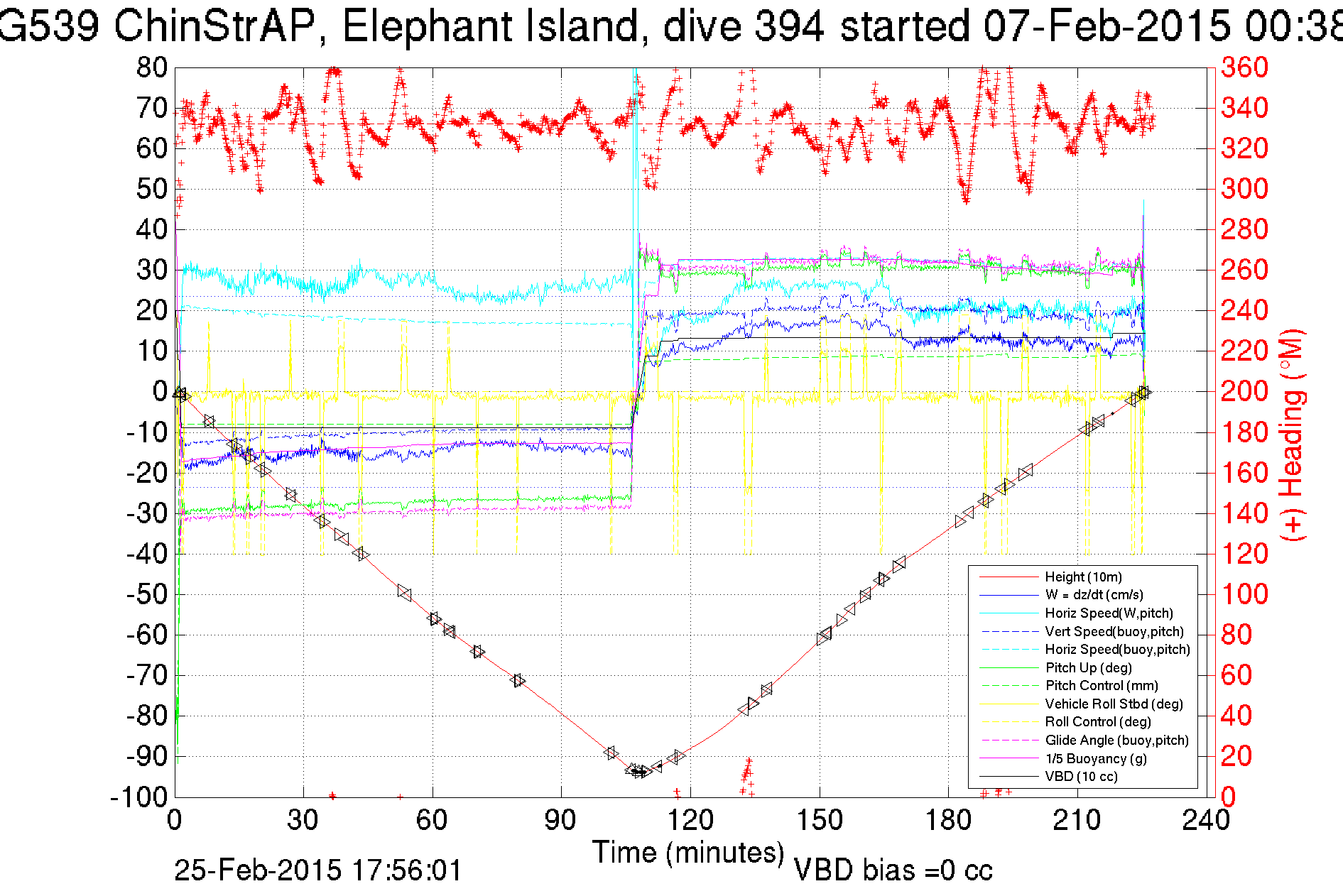Click the 25-Feb-2015 17:56:01 timestamp
This screenshot has height=896, width=1343.
pos(318,870)
